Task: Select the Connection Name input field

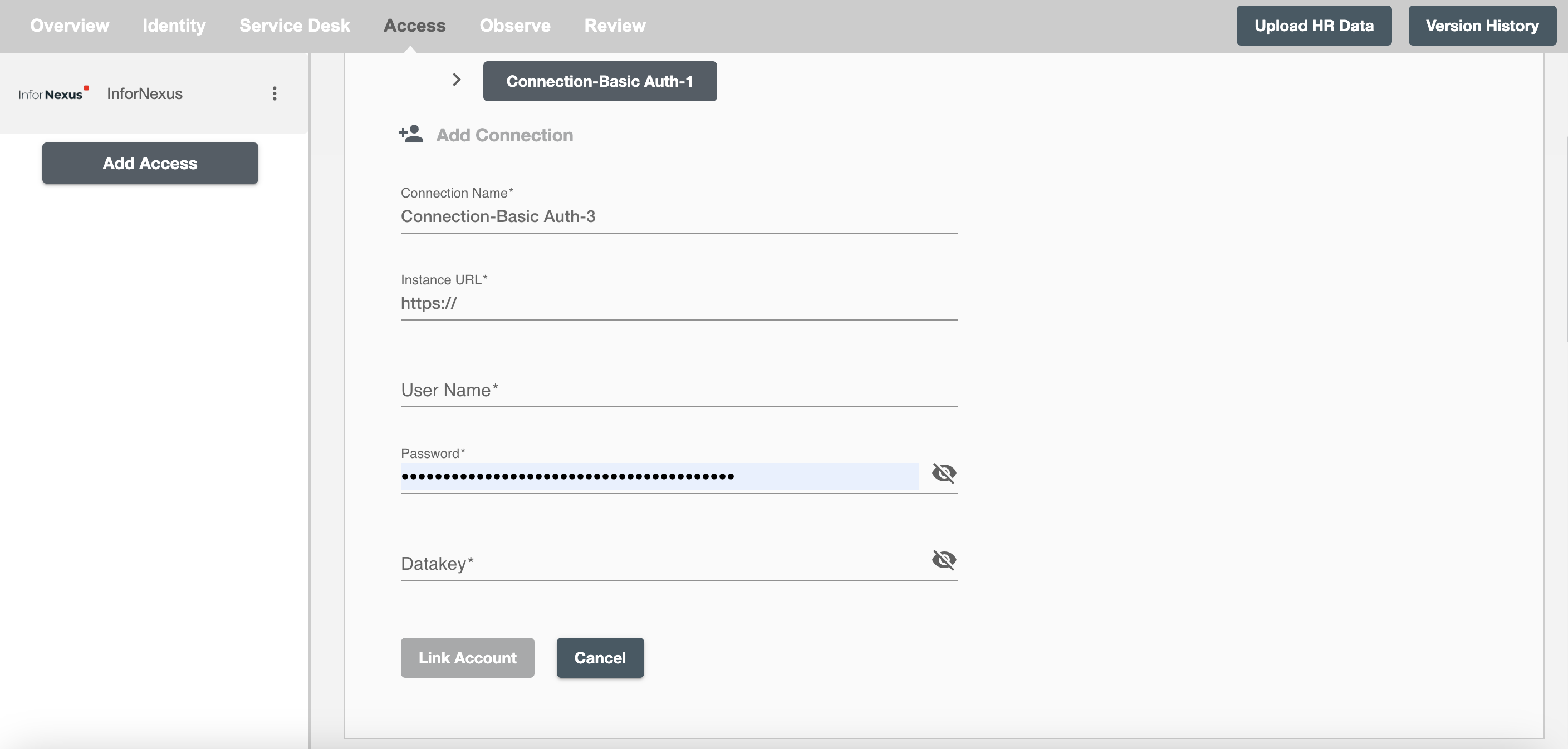Action: pos(678,216)
